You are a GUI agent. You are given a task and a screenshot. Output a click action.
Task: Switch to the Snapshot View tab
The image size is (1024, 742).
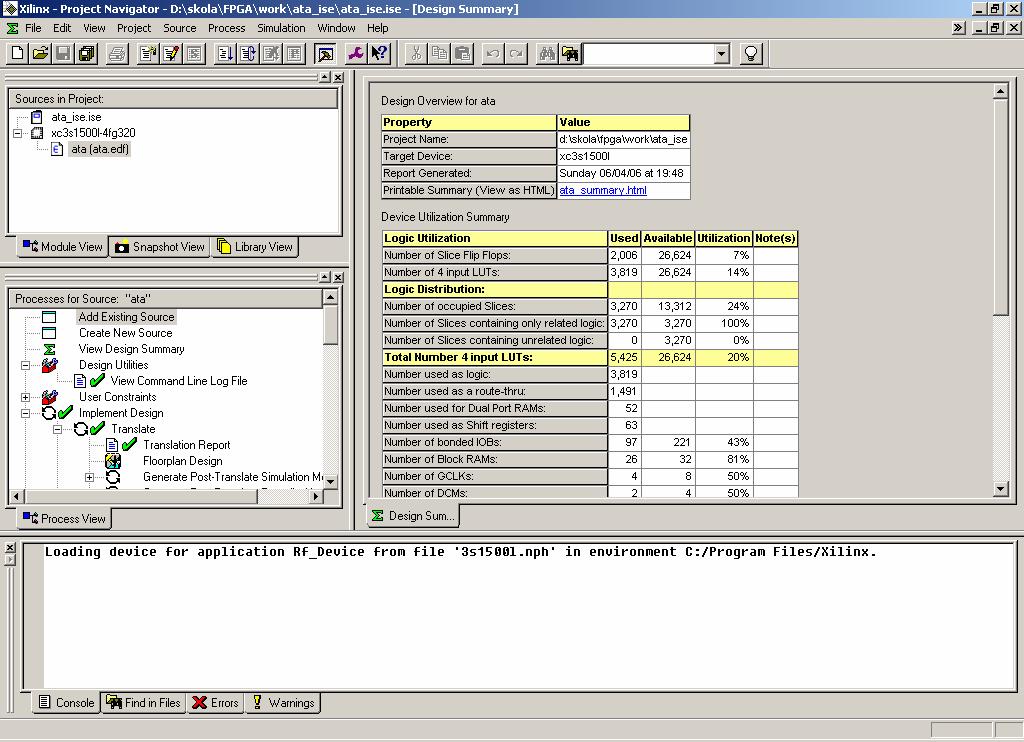[x=160, y=247]
